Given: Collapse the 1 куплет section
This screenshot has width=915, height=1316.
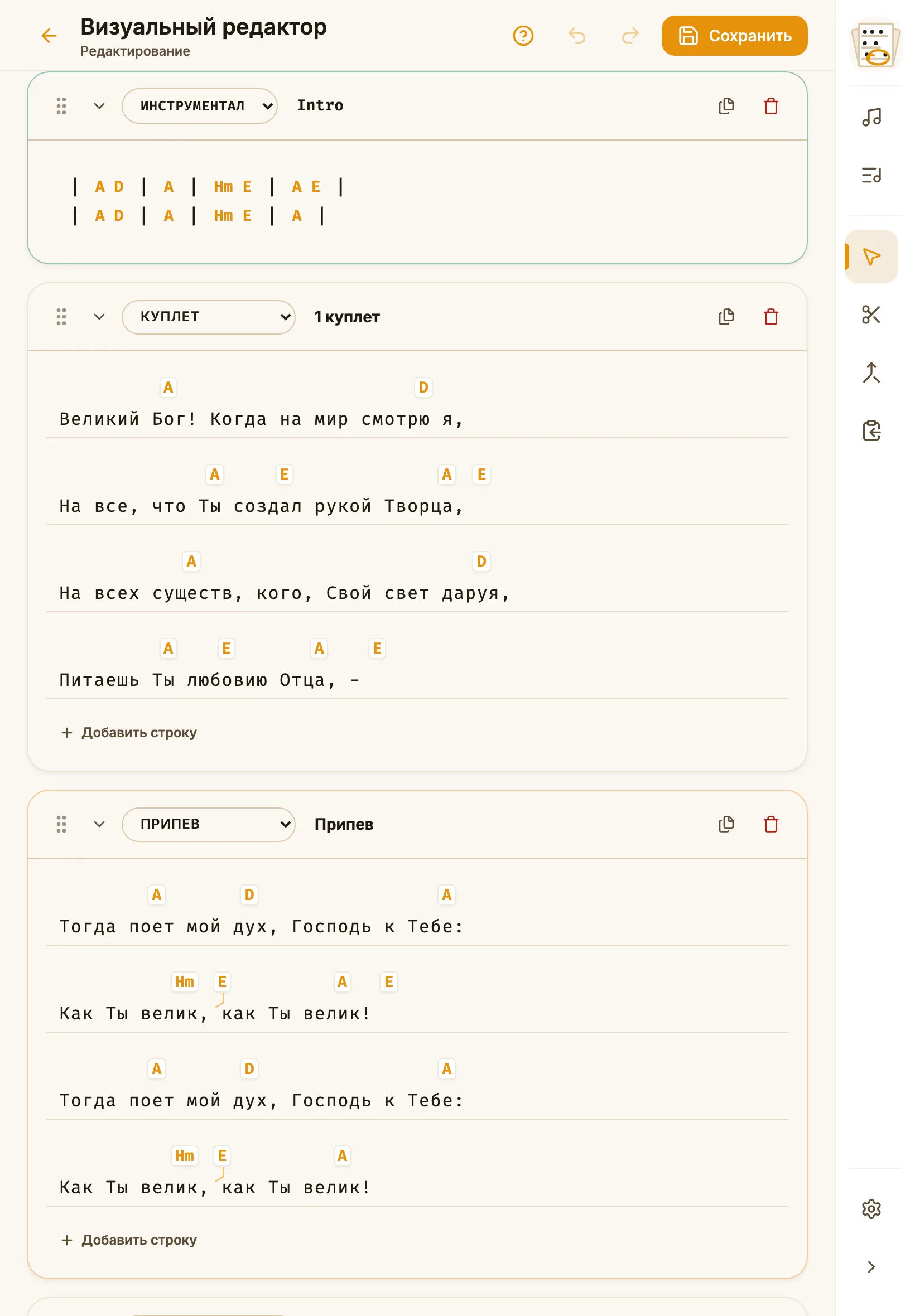Looking at the screenshot, I should point(99,317).
